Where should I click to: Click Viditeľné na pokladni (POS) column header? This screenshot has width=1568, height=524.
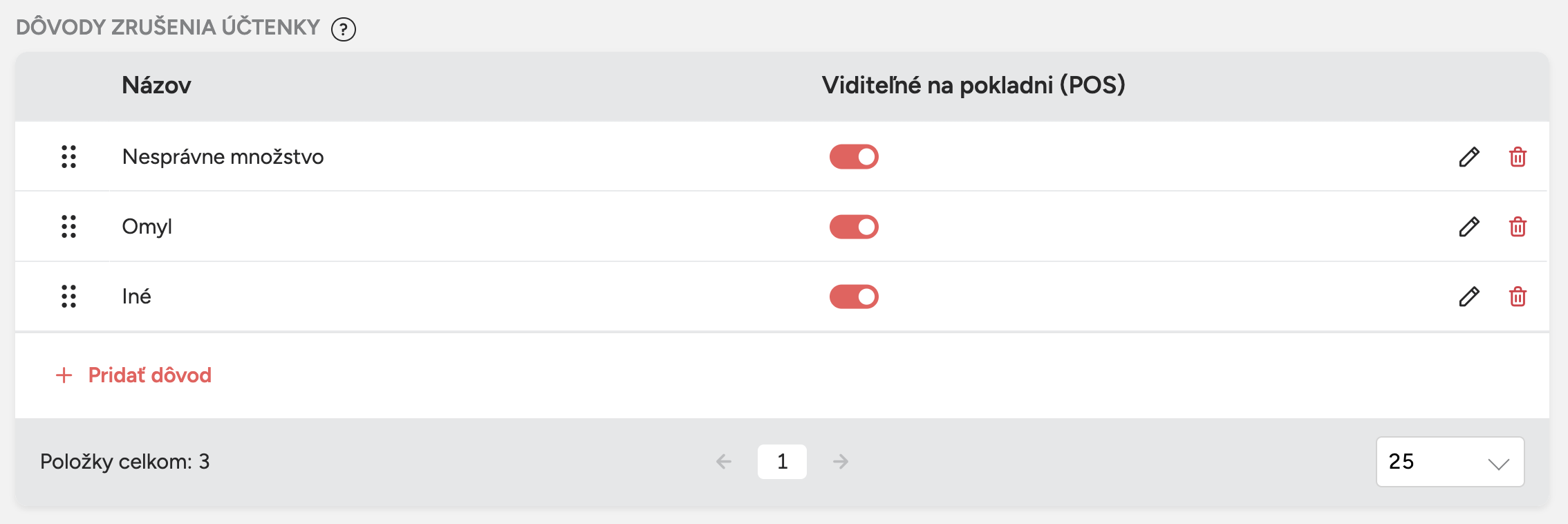pyautogui.click(x=973, y=86)
